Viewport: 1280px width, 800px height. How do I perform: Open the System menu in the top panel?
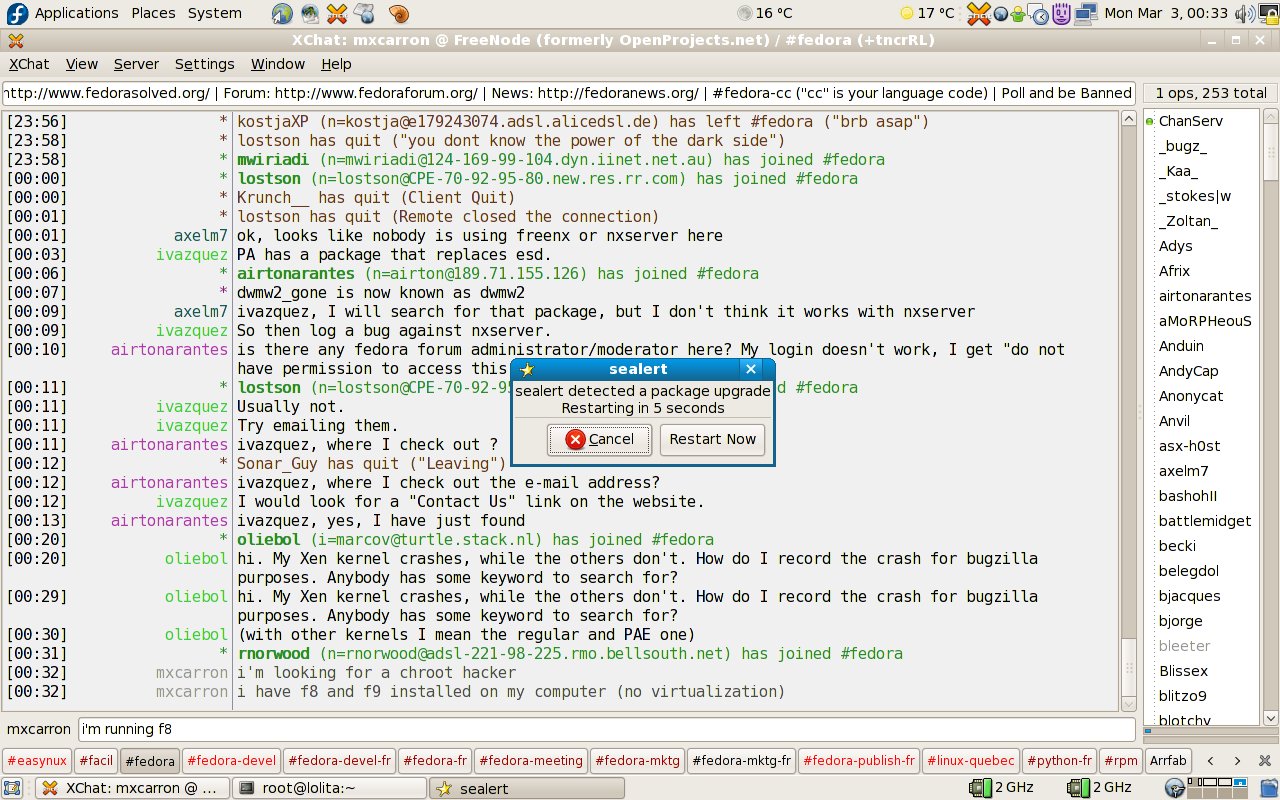(214, 13)
